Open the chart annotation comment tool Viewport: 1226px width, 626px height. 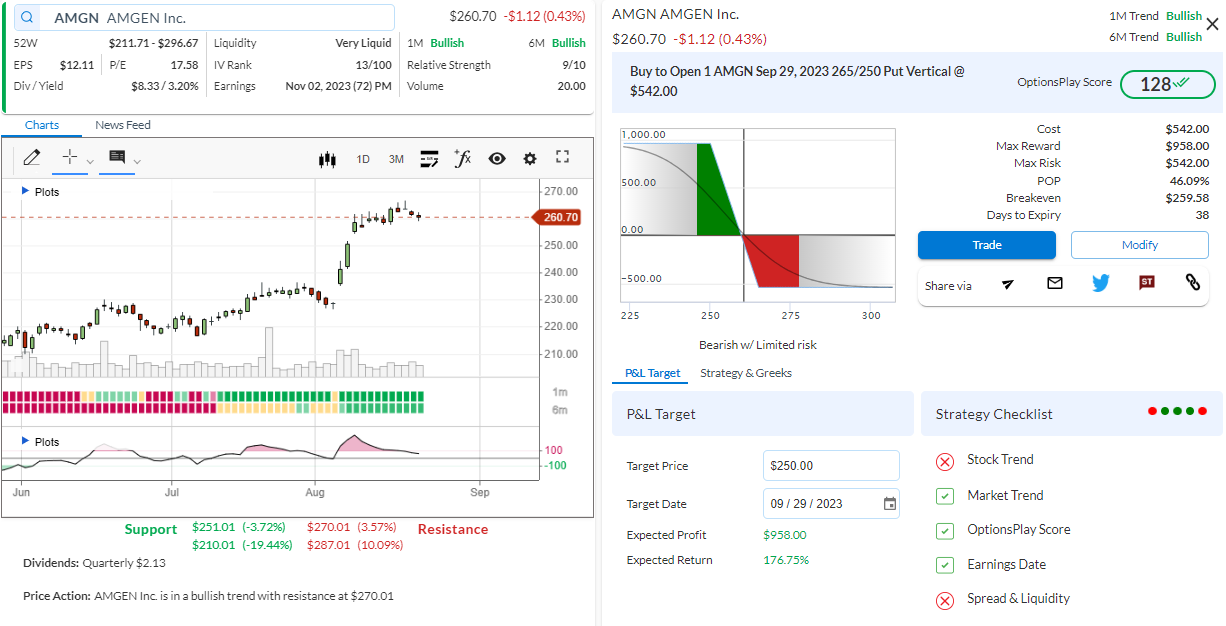tap(117, 158)
